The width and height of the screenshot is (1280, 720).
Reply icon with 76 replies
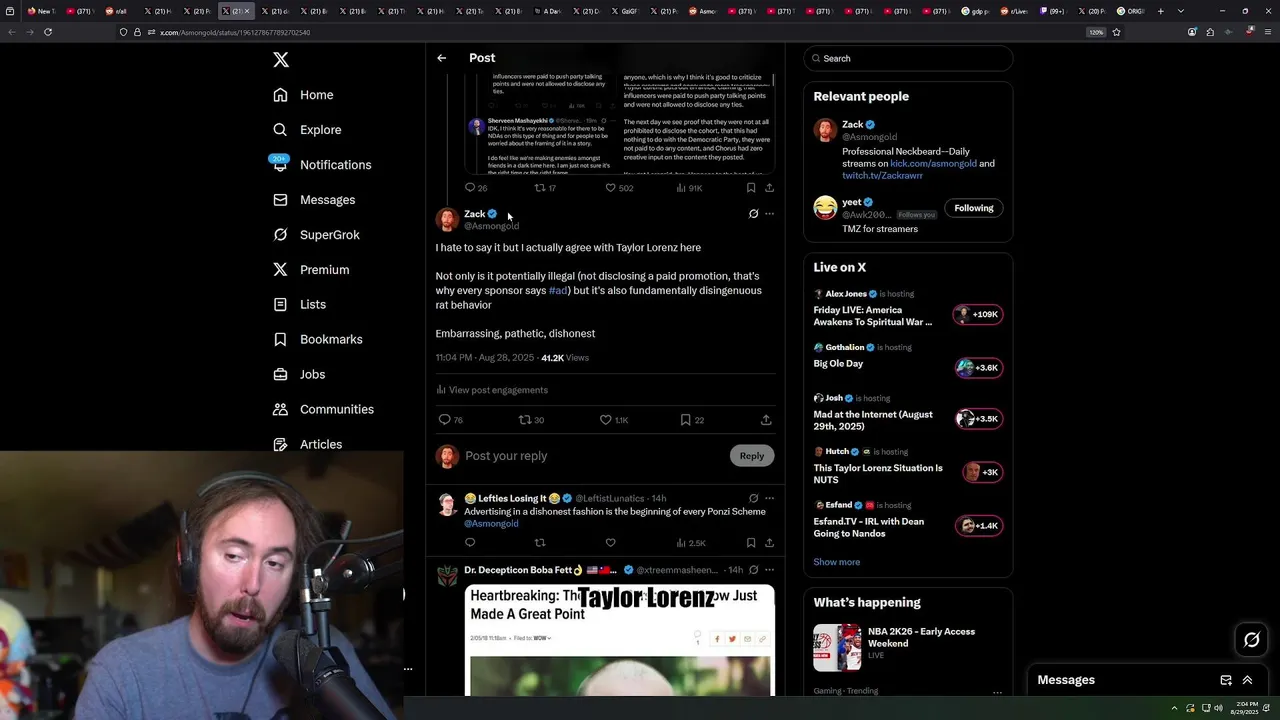pos(445,420)
